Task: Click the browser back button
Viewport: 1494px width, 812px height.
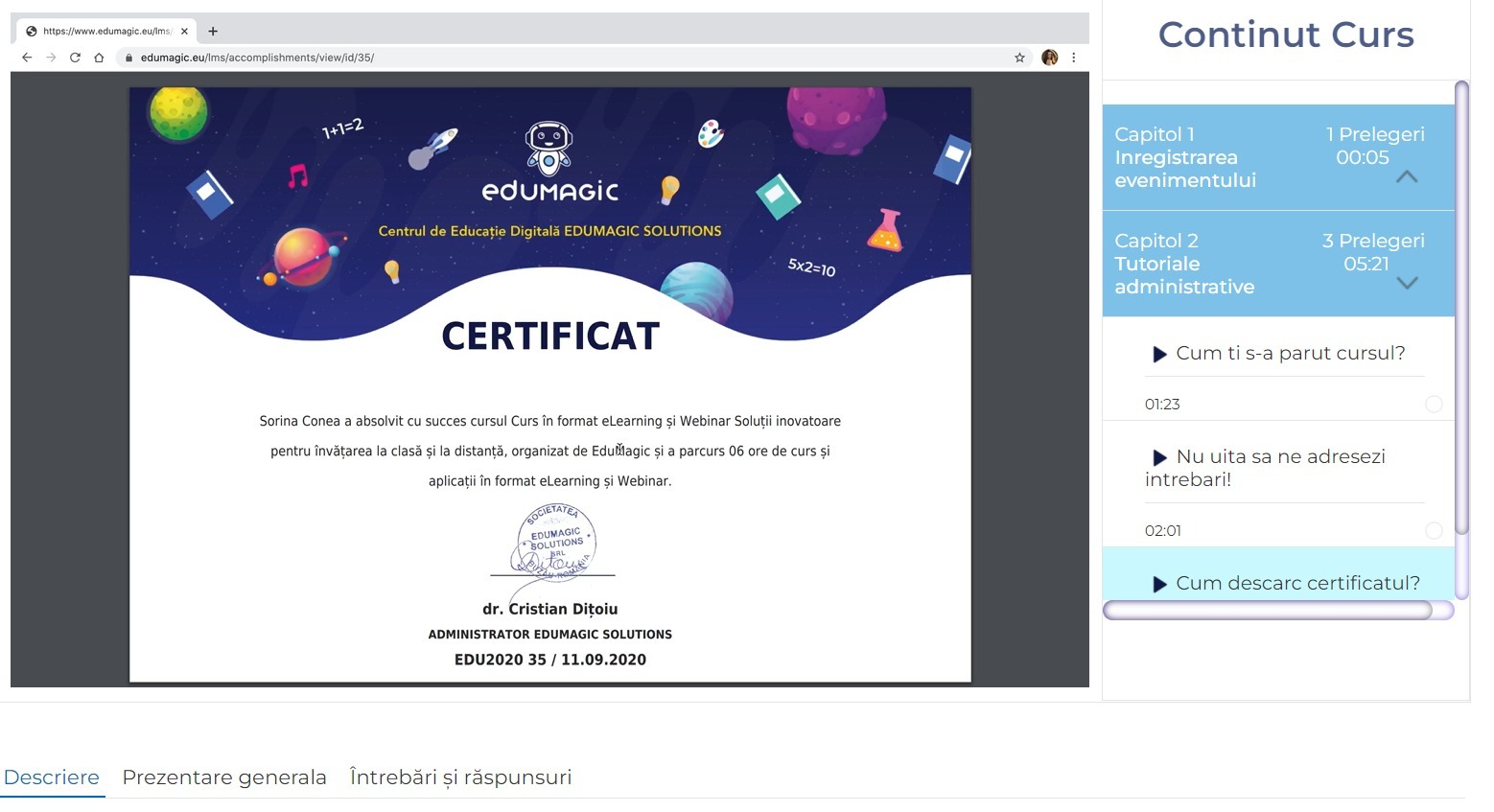Action: pyautogui.click(x=26, y=58)
